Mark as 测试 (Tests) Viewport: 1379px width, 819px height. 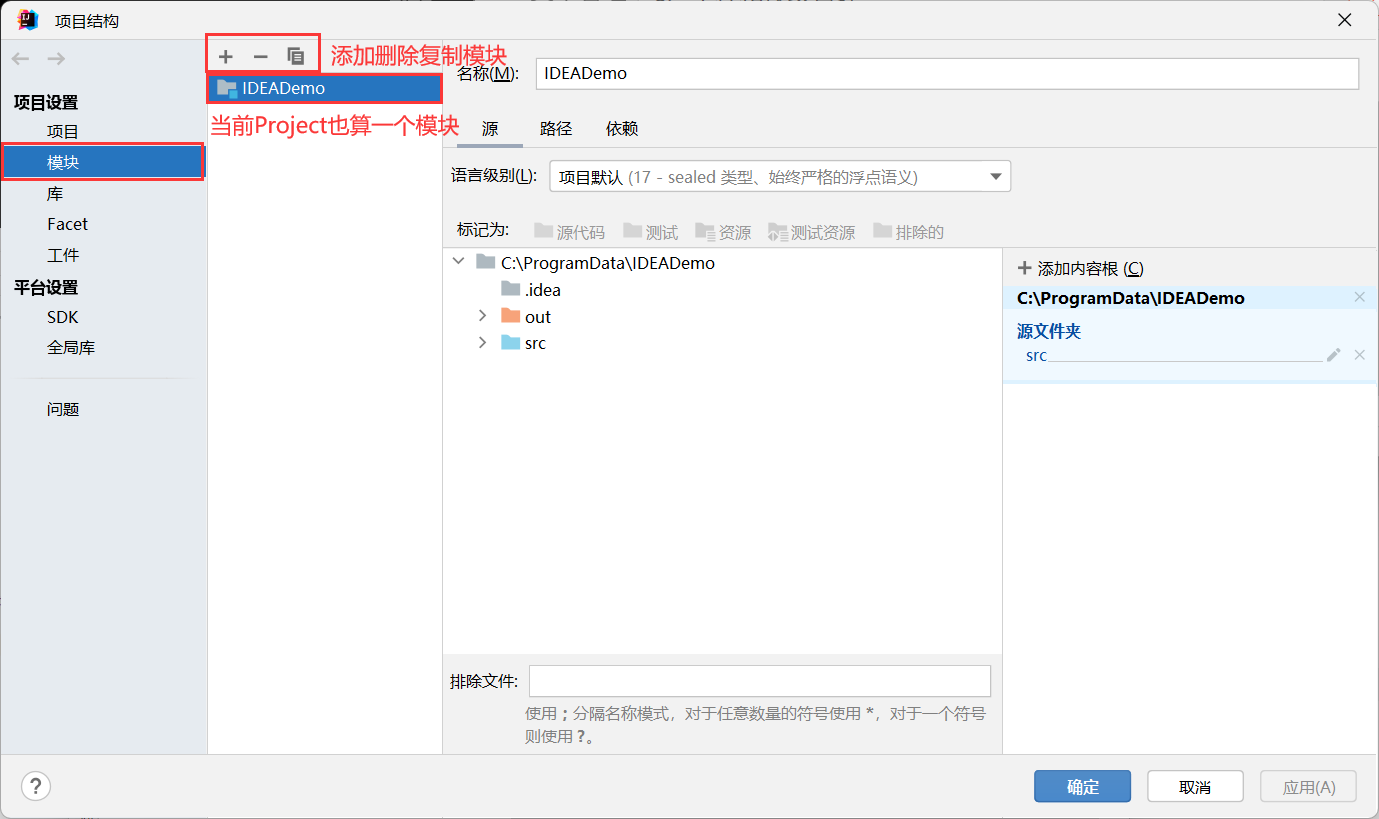point(650,232)
